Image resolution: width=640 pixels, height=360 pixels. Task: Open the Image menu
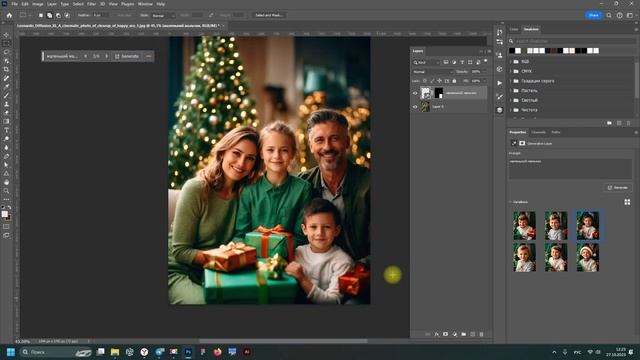pyautogui.click(x=38, y=4)
